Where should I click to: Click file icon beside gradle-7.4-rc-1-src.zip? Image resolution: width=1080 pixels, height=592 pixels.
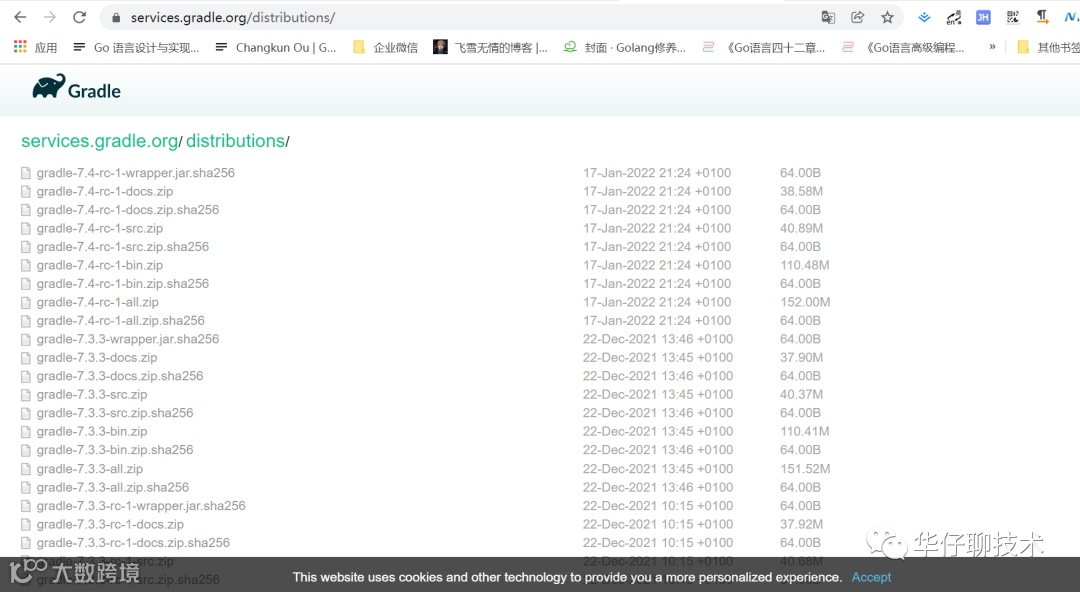26,228
